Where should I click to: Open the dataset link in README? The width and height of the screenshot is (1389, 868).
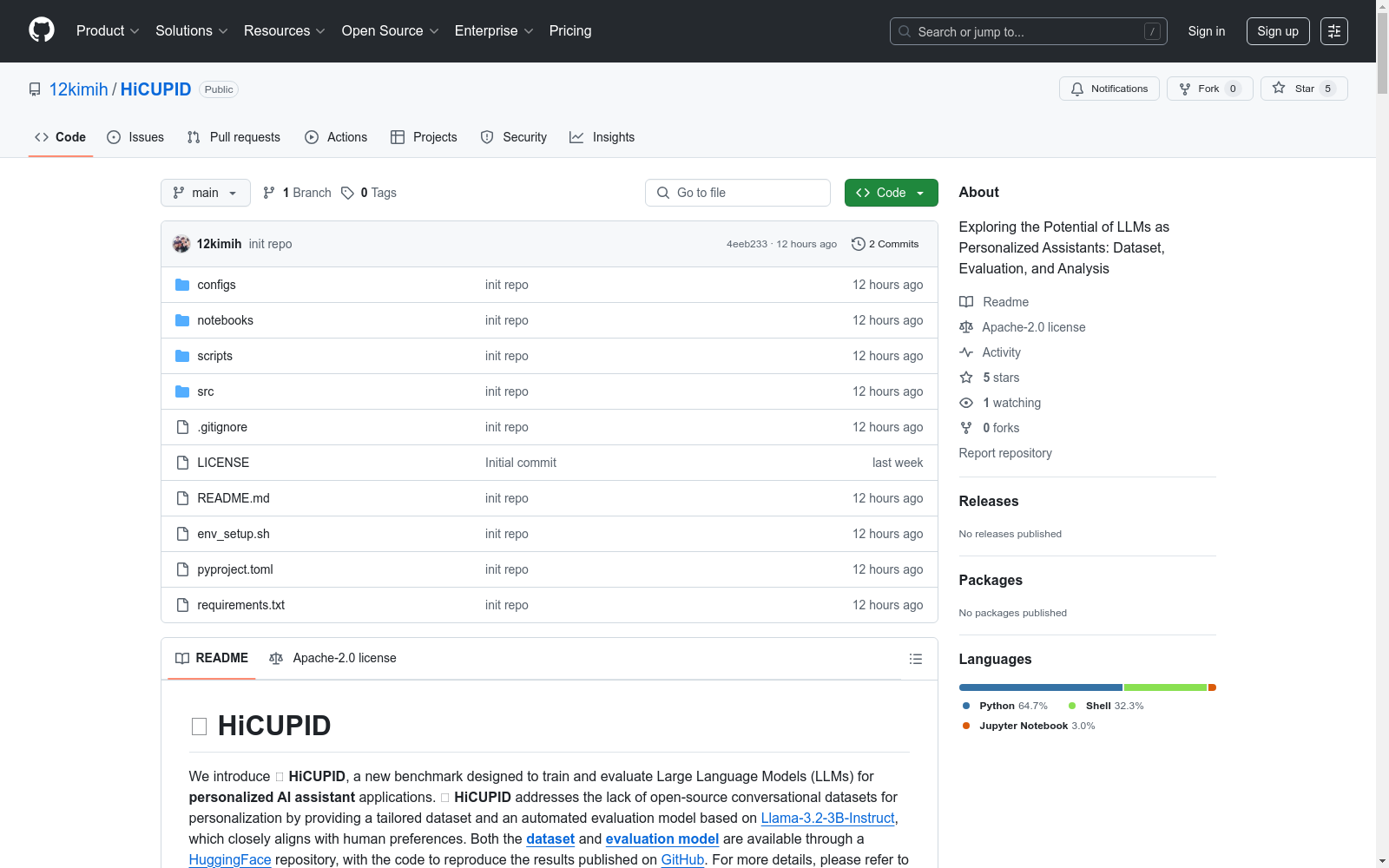coord(550,838)
